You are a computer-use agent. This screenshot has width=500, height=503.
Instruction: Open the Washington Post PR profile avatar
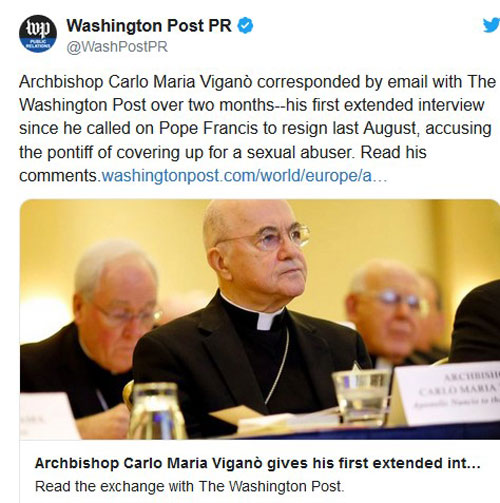coord(38,34)
